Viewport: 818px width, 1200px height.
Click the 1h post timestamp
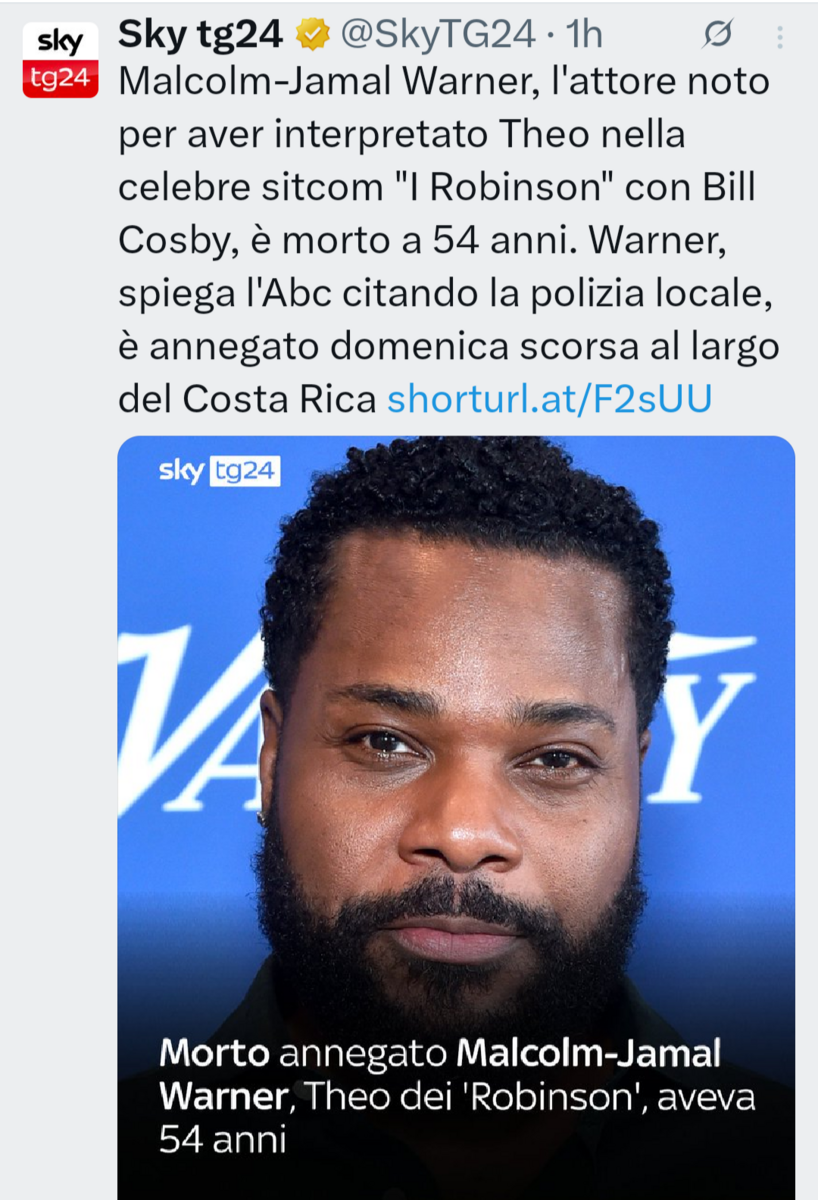click(584, 36)
